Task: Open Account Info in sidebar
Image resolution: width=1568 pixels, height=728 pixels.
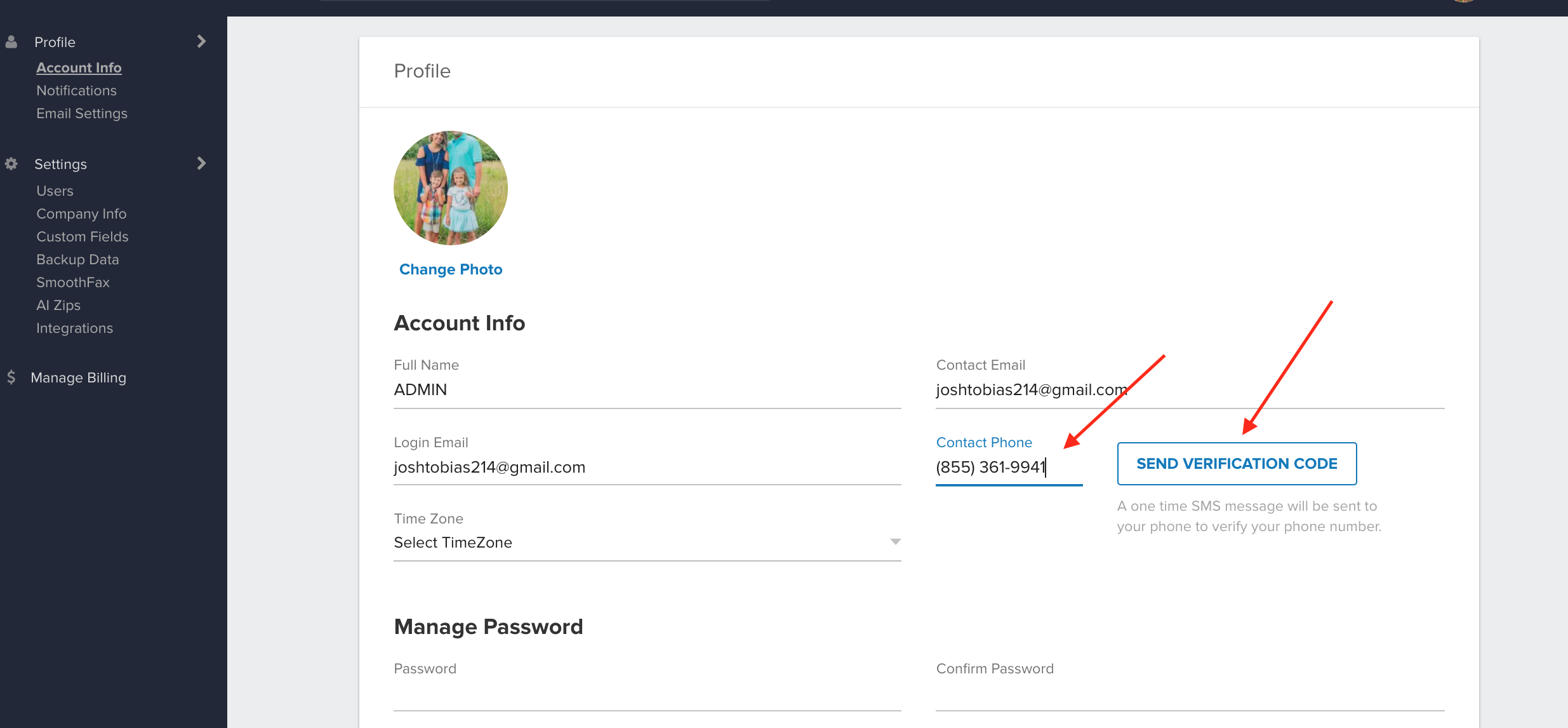Action: tap(79, 67)
